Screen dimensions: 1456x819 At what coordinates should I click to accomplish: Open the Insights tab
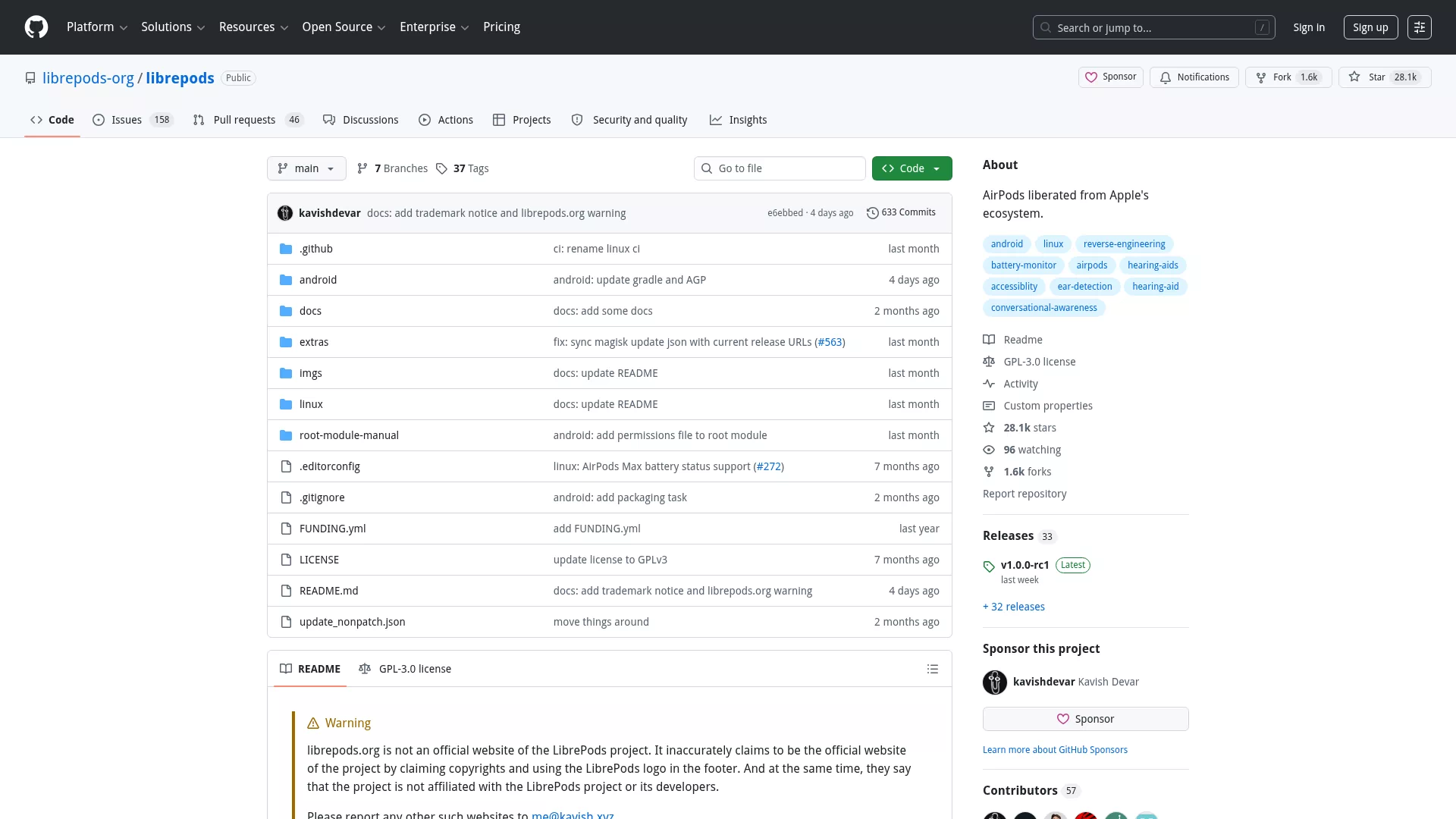(739, 120)
